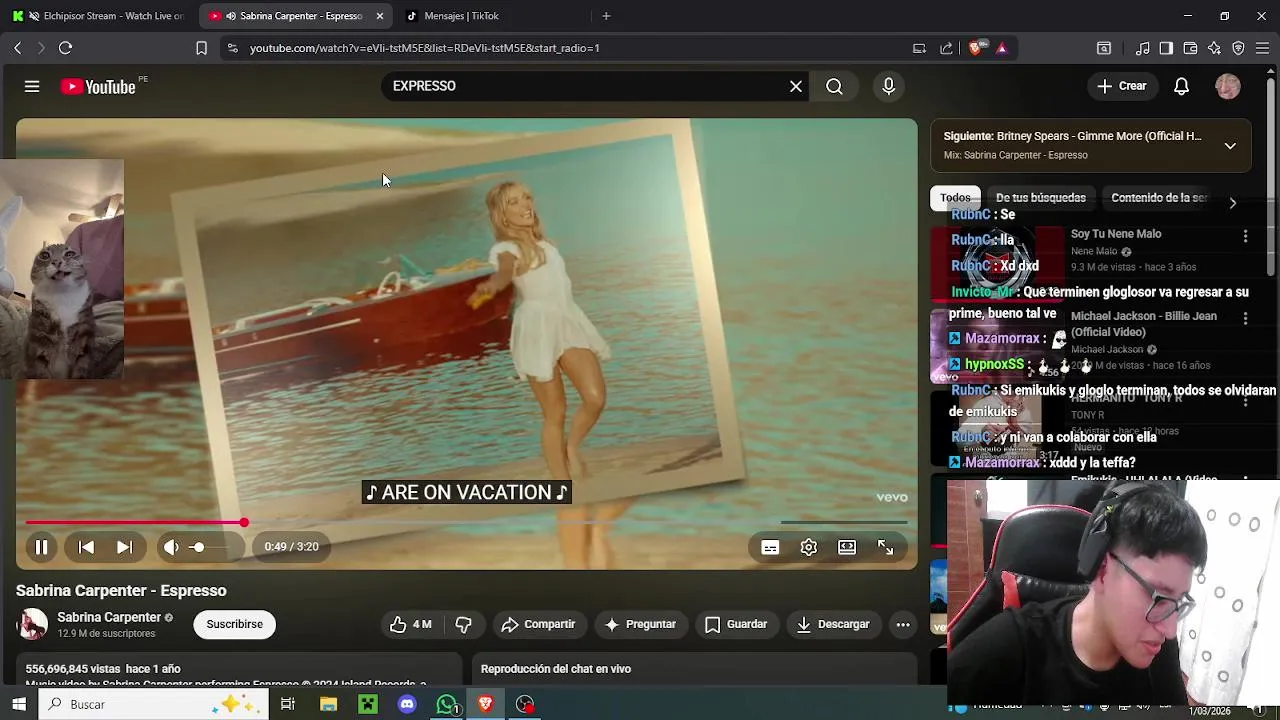The height and width of the screenshot is (720, 1280).
Task: Share this page from the address bar
Action: (x=946, y=48)
